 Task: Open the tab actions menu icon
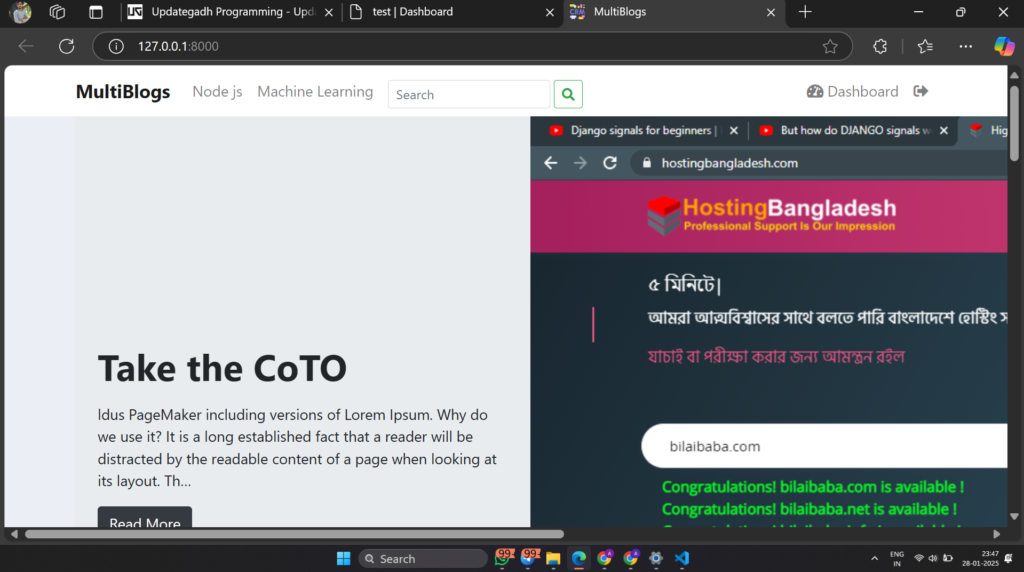click(96, 12)
